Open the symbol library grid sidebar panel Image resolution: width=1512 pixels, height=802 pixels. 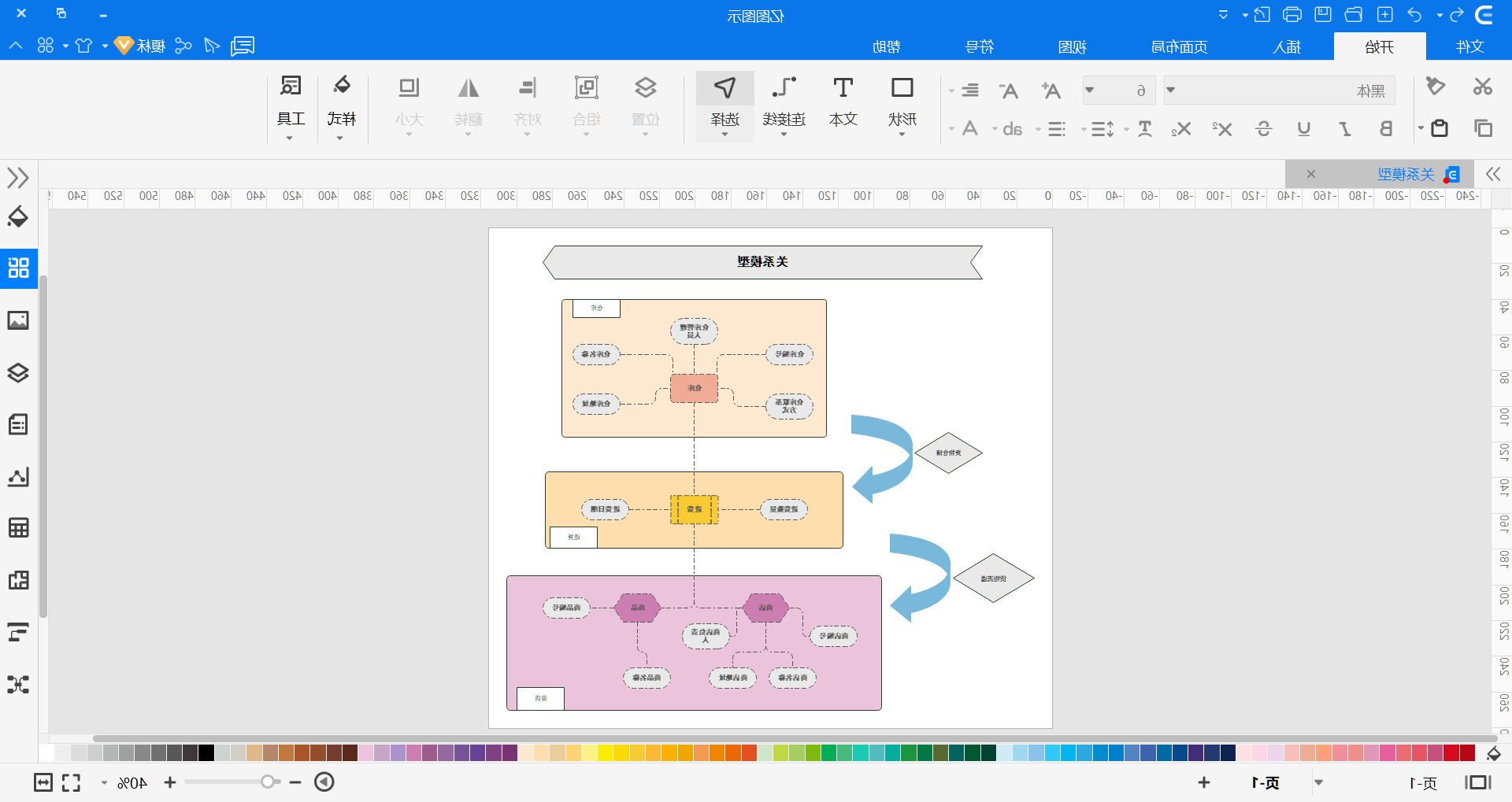[x=18, y=268]
